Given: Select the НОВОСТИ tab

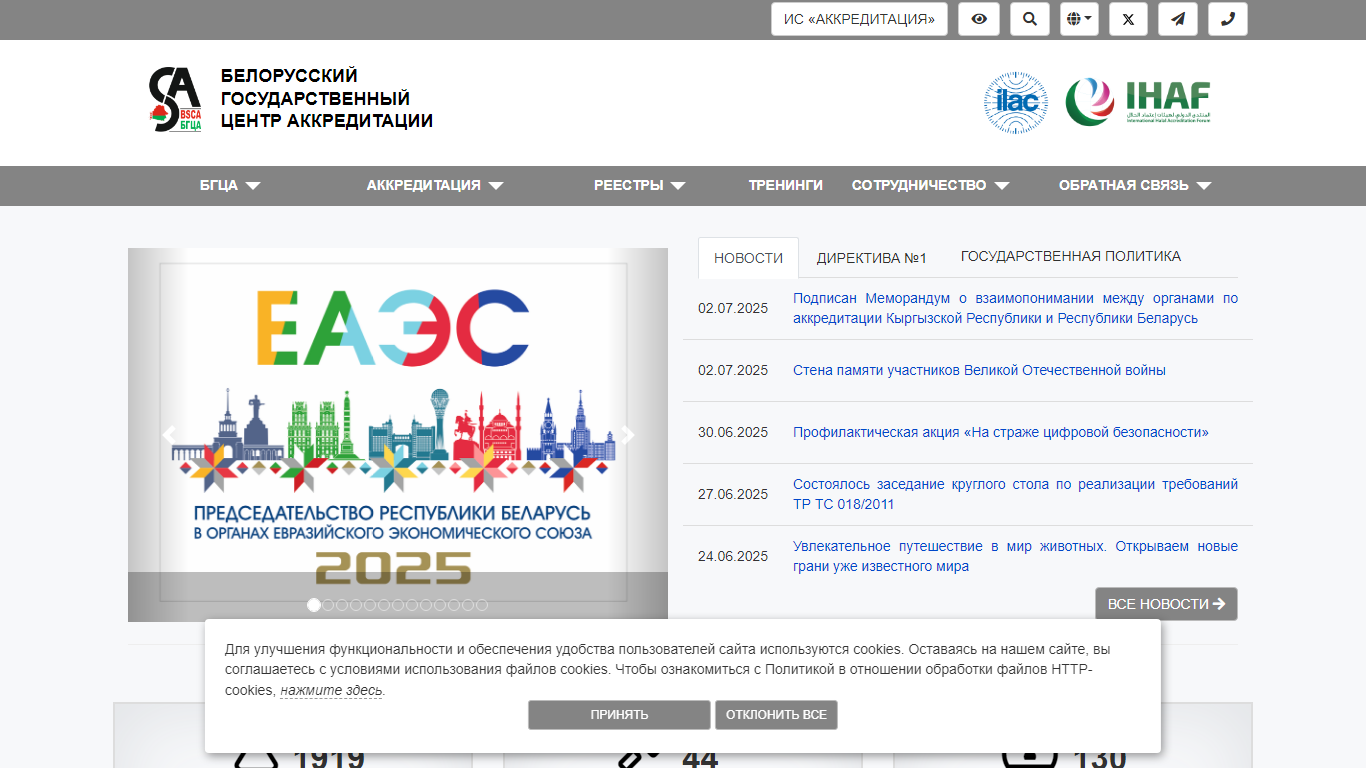Looking at the screenshot, I should click(748, 258).
